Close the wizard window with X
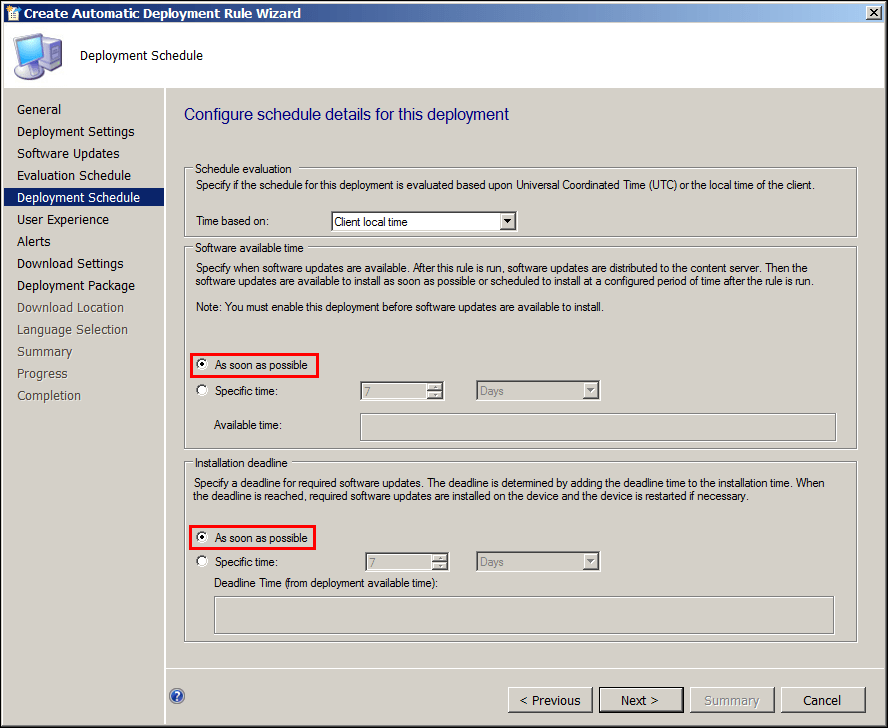888x728 pixels. pyautogui.click(x=873, y=13)
